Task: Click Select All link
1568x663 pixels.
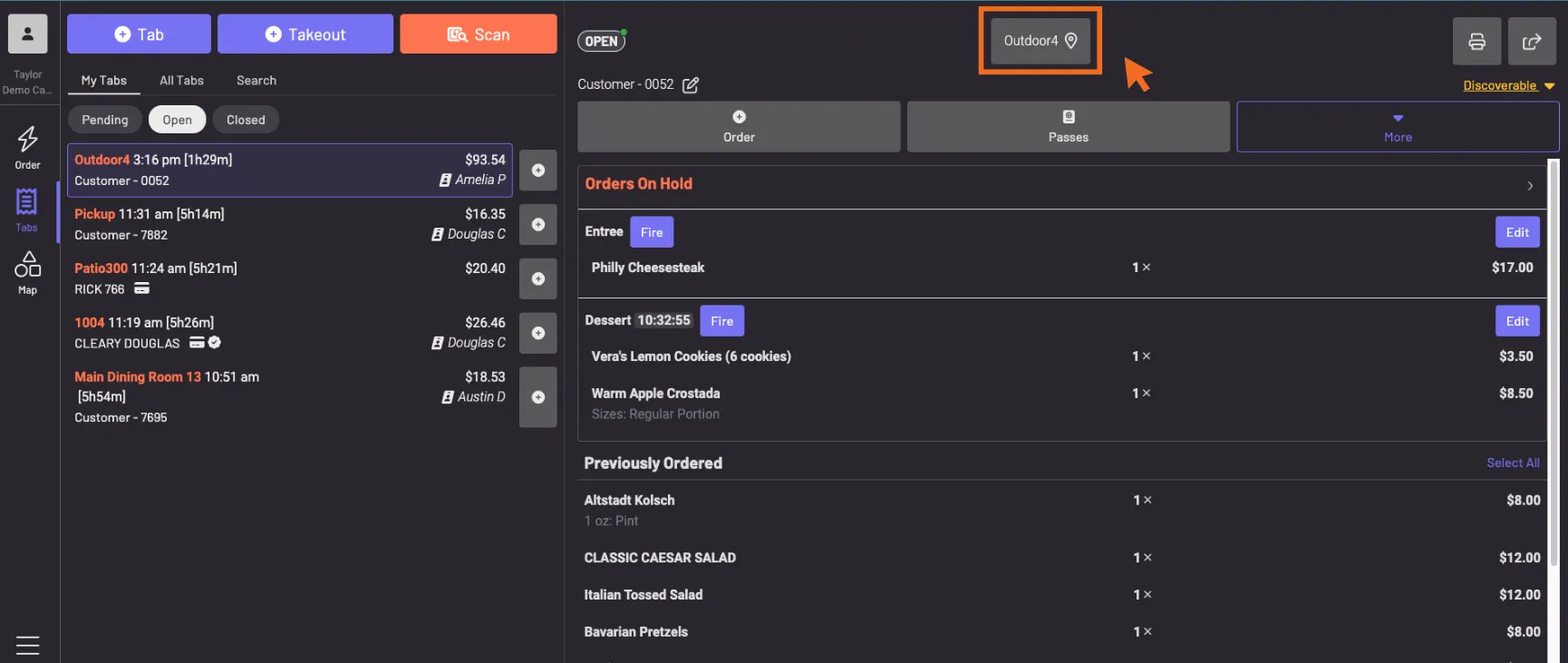Action: pyautogui.click(x=1513, y=463)
